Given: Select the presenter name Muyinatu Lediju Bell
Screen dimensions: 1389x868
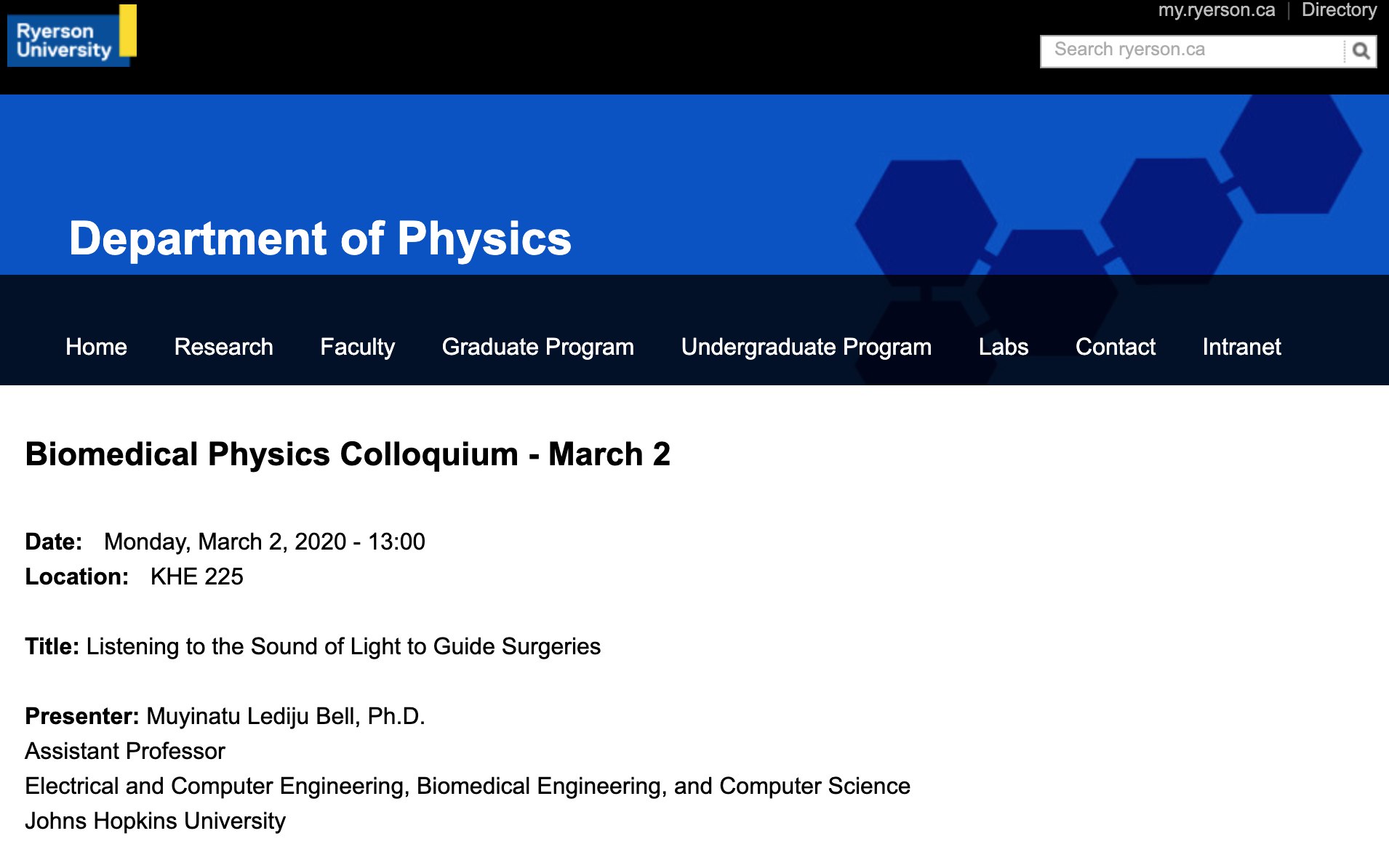Looking at the screenshot, I should (285, 716).
